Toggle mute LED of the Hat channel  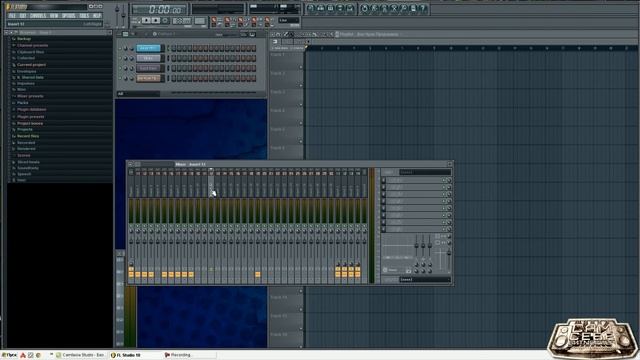[x=120, y=68]
